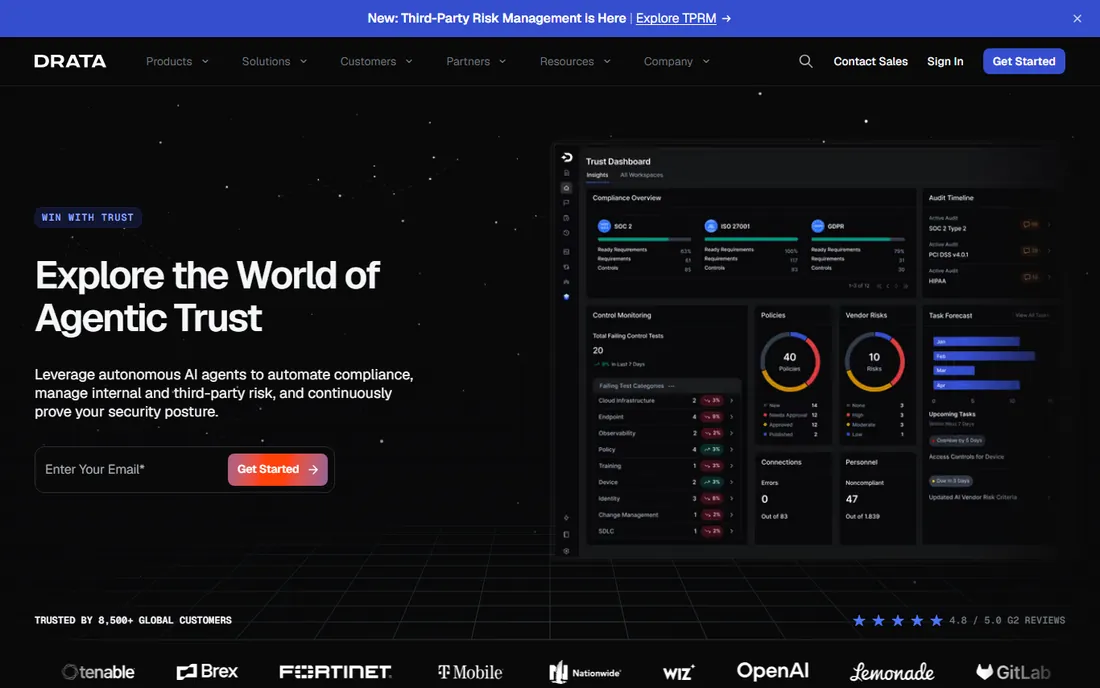This screenshot has width=1100, height=688.
Task: Open the Change Management test row
Action: [666, 515]
